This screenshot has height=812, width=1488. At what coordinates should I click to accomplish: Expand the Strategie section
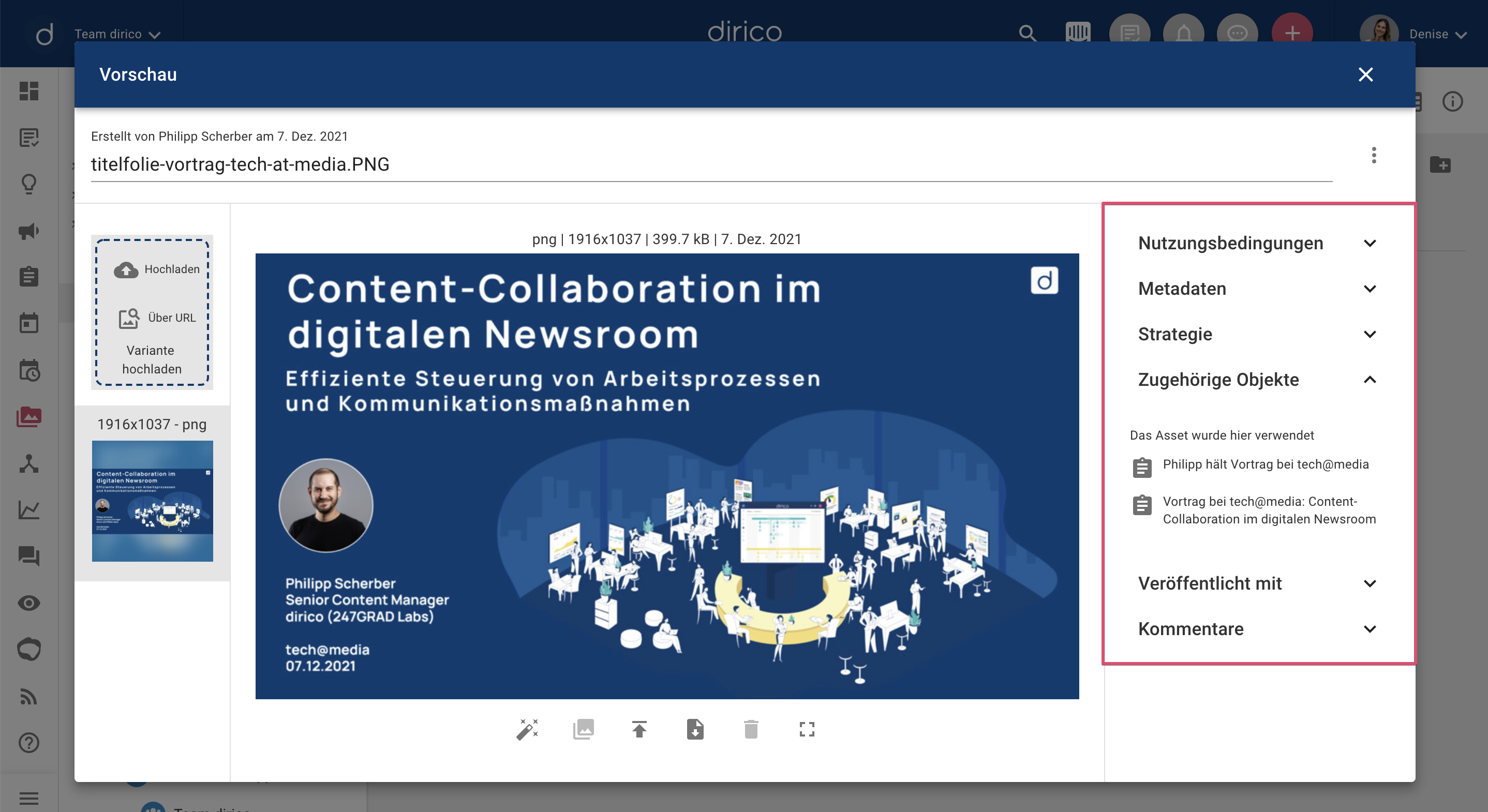[x=1259, y=335]
